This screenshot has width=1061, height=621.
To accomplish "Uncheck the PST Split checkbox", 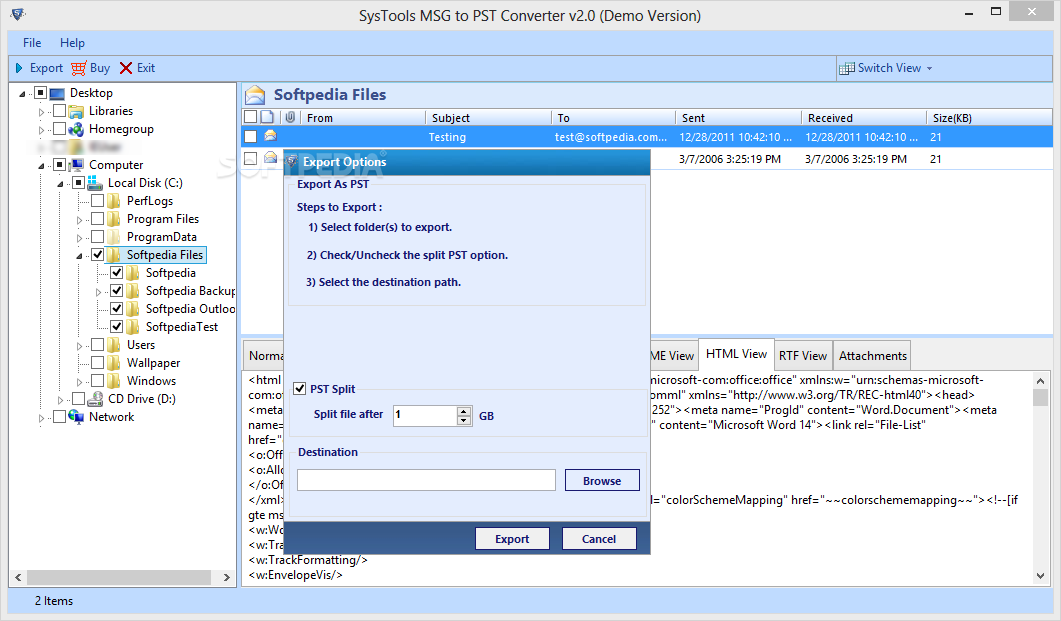I will (300, 389).
